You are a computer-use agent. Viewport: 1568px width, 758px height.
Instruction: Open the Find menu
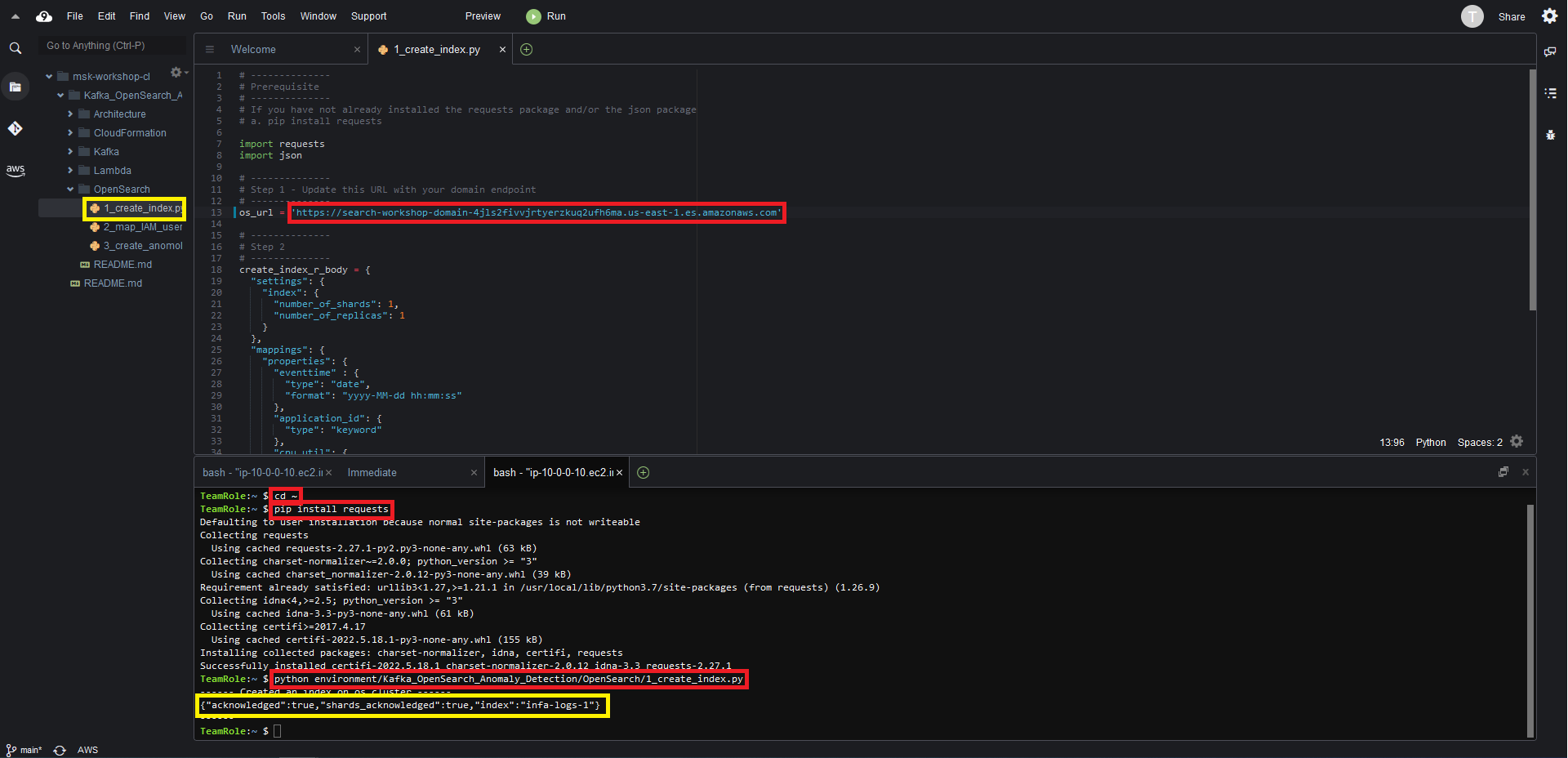140,16
